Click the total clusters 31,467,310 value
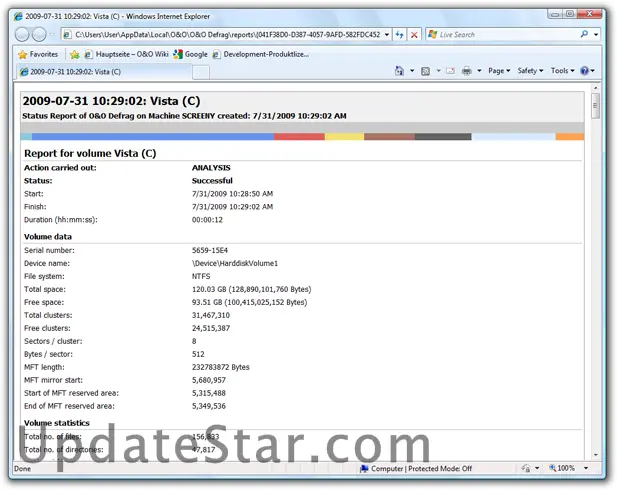This screenshot has height=490, width=617. point(211,315)
